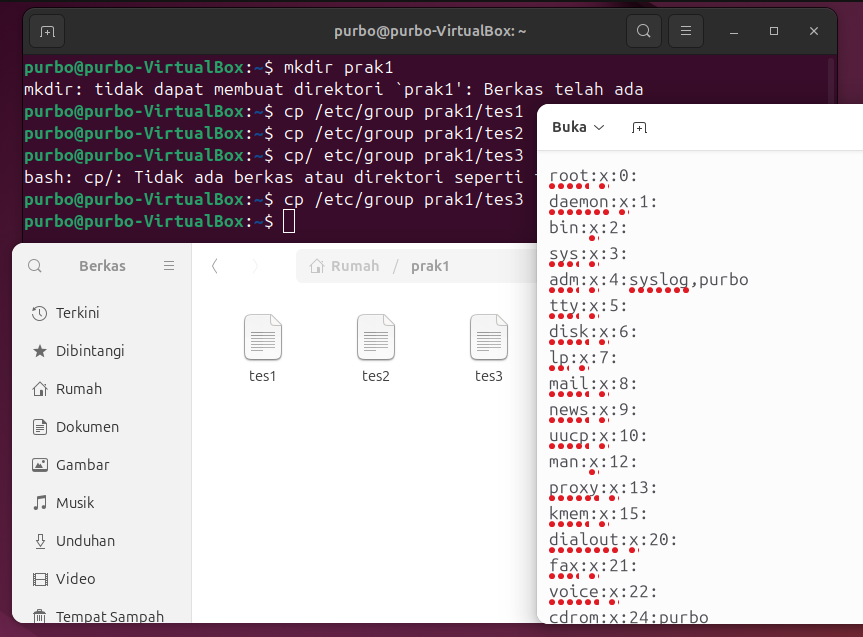Open Dokumen folder in sidebar
The image size is (863, 637).
[x=102, y=427]
